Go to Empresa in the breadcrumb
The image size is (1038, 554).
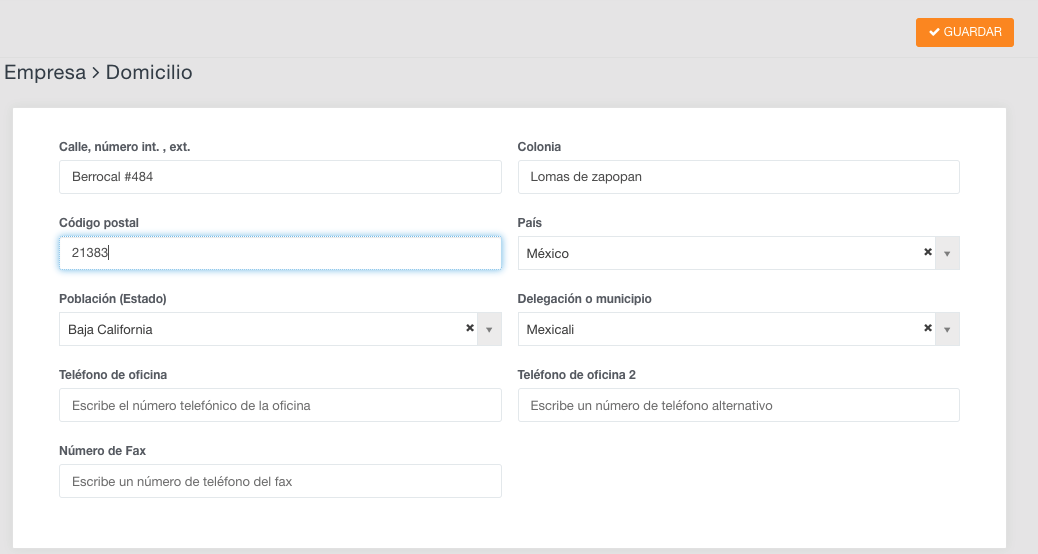(x=45, y=73)
